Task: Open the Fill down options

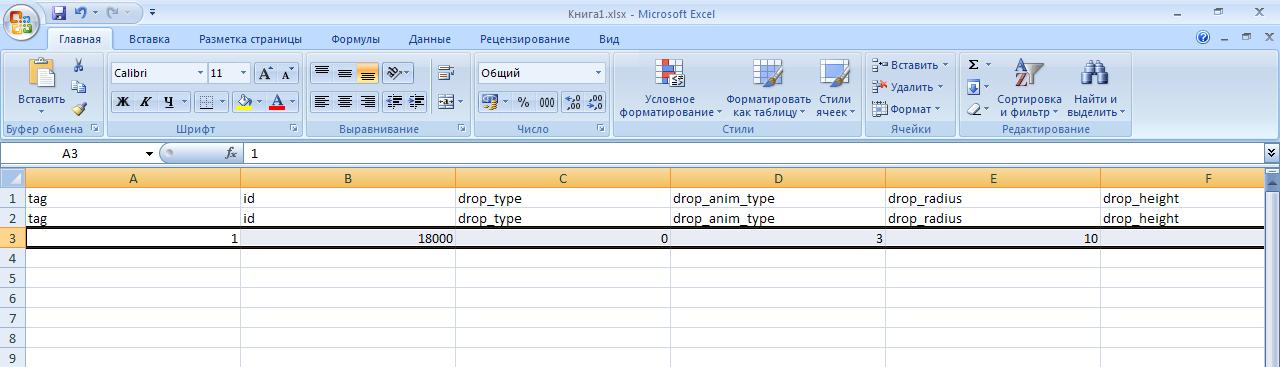Action: pos(978,87)
